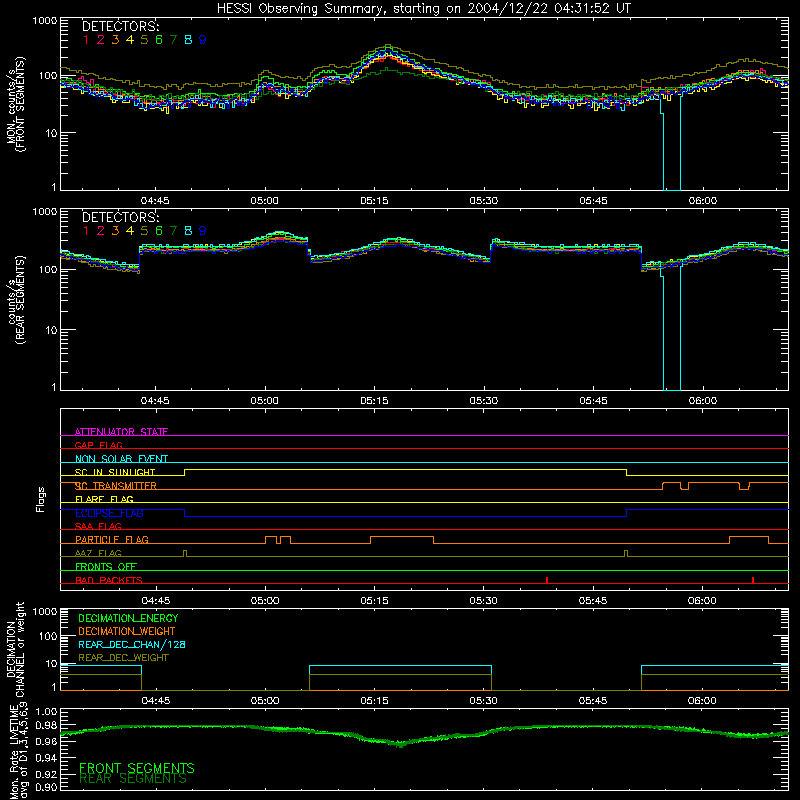This screenshot has height=800, width=800.
Task: Click 05:00 time label under rear segments plot
Action: (264, 401)
